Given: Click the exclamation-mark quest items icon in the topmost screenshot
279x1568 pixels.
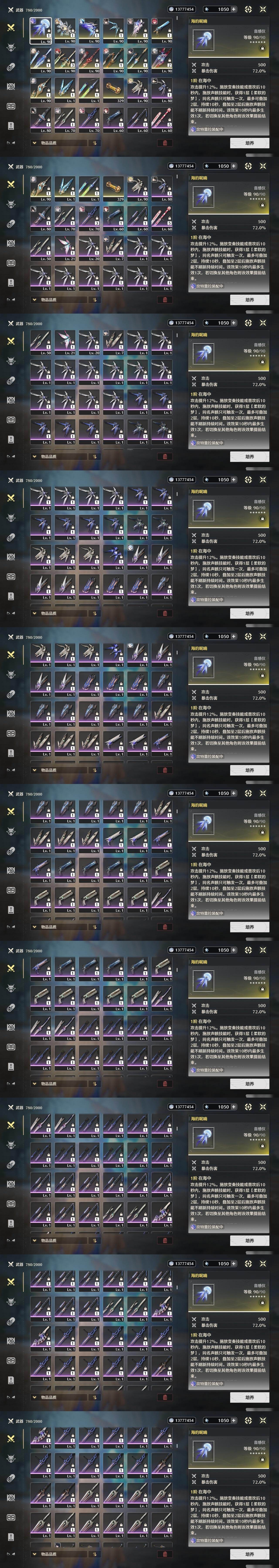Looking at the screenshot, I should pos(10,125).
